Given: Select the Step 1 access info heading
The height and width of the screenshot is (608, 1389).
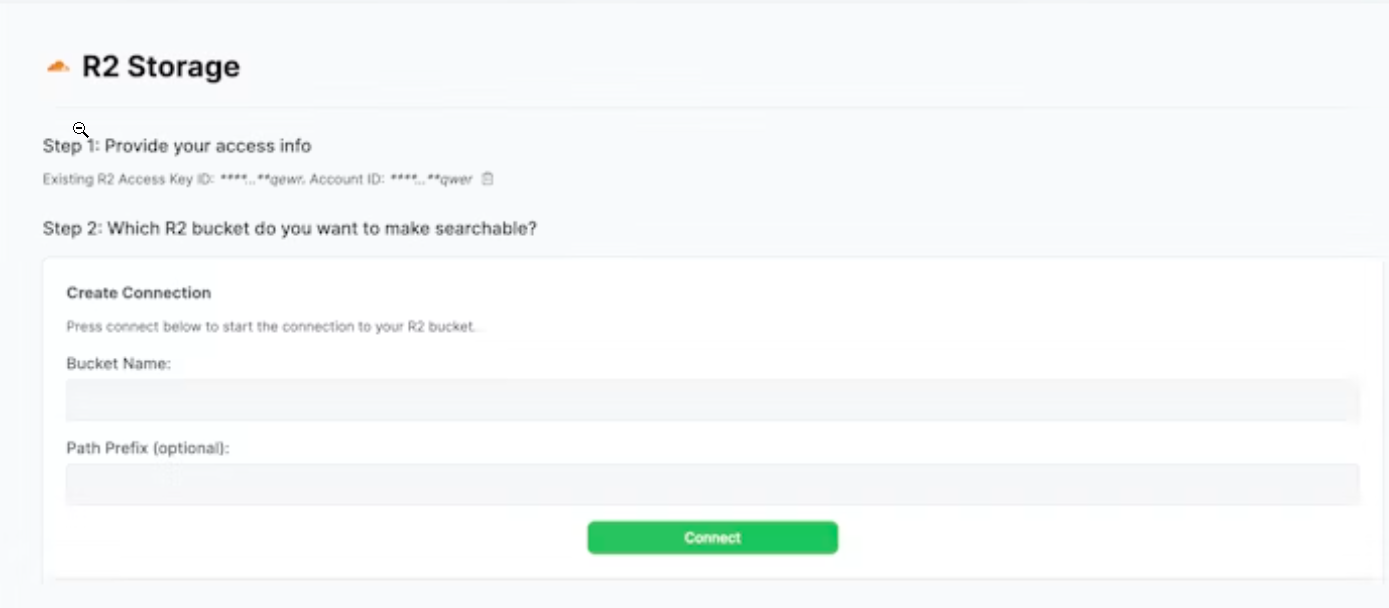Looking at the screenshot, I should tap(177, 146).
